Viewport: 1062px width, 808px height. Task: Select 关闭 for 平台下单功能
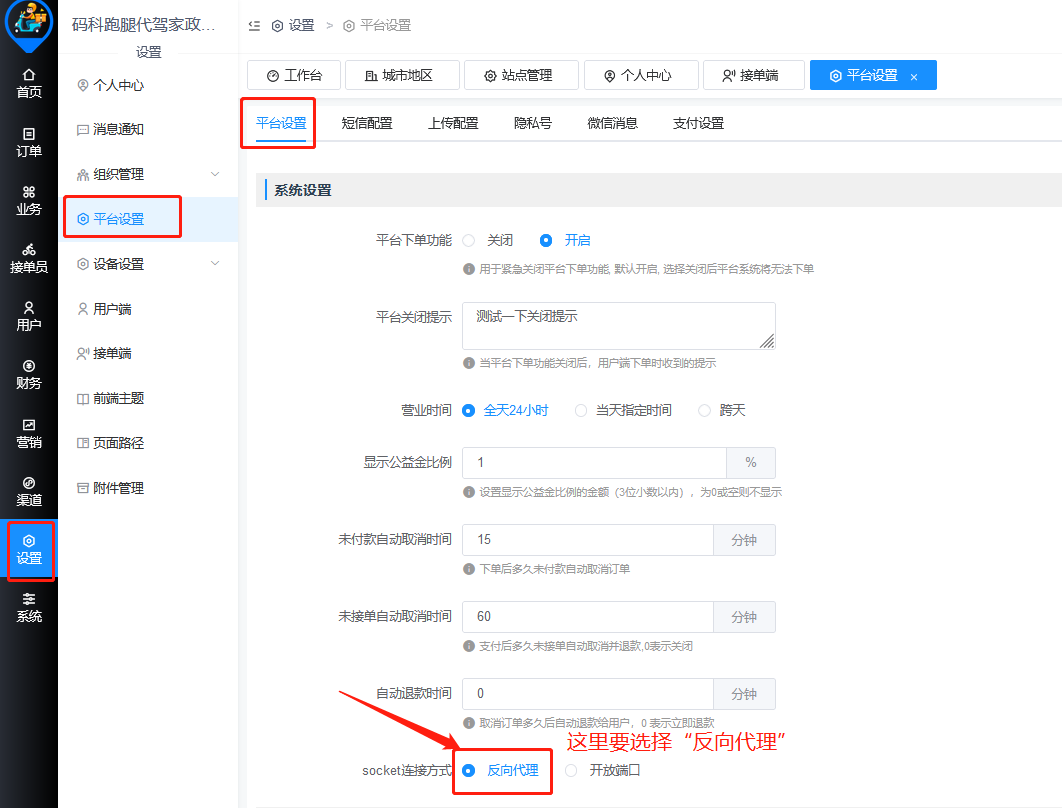[x=488, y=240]
